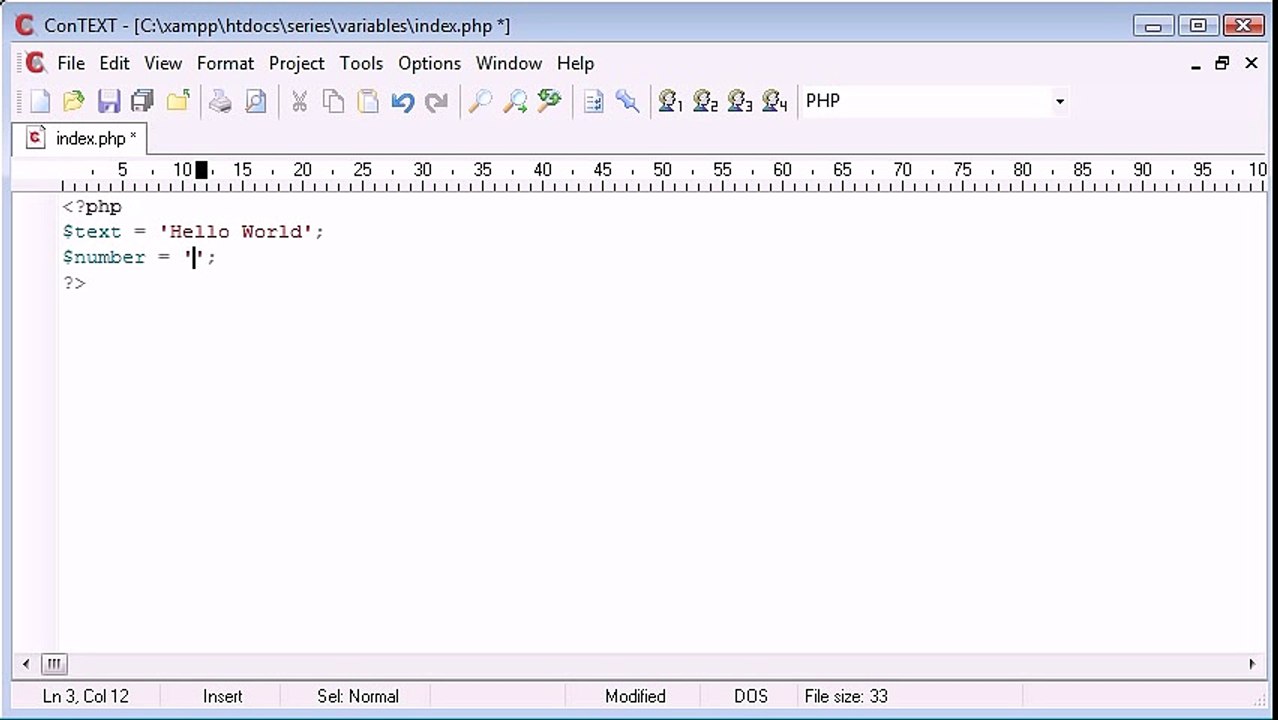Click the Close file folder icon
This screenshot has width=1278, height=720.
click(178, 101)
